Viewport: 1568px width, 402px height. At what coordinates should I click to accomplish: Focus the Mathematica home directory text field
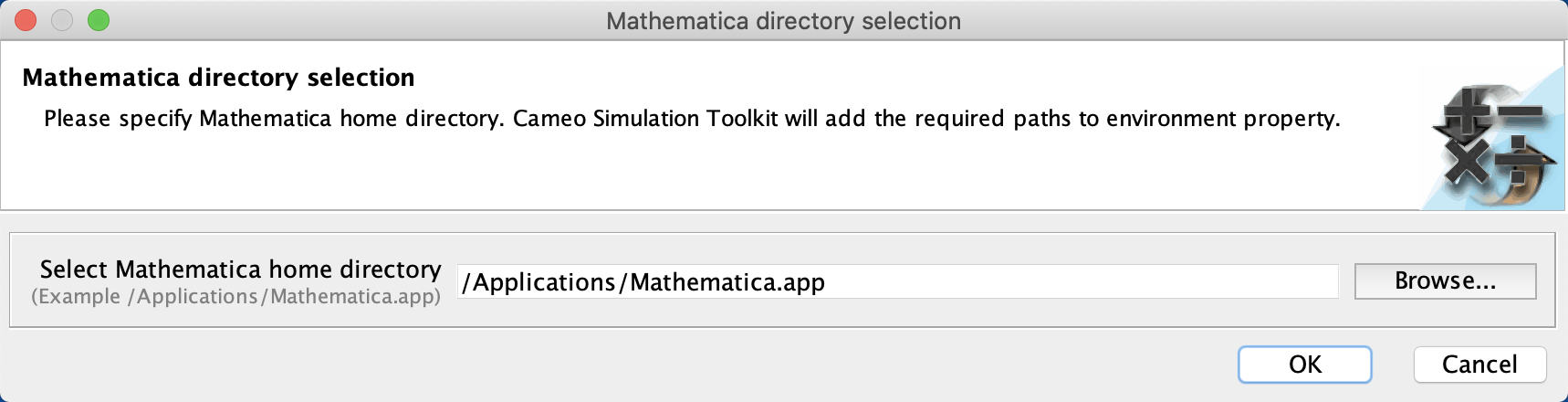click(1077, 281)
